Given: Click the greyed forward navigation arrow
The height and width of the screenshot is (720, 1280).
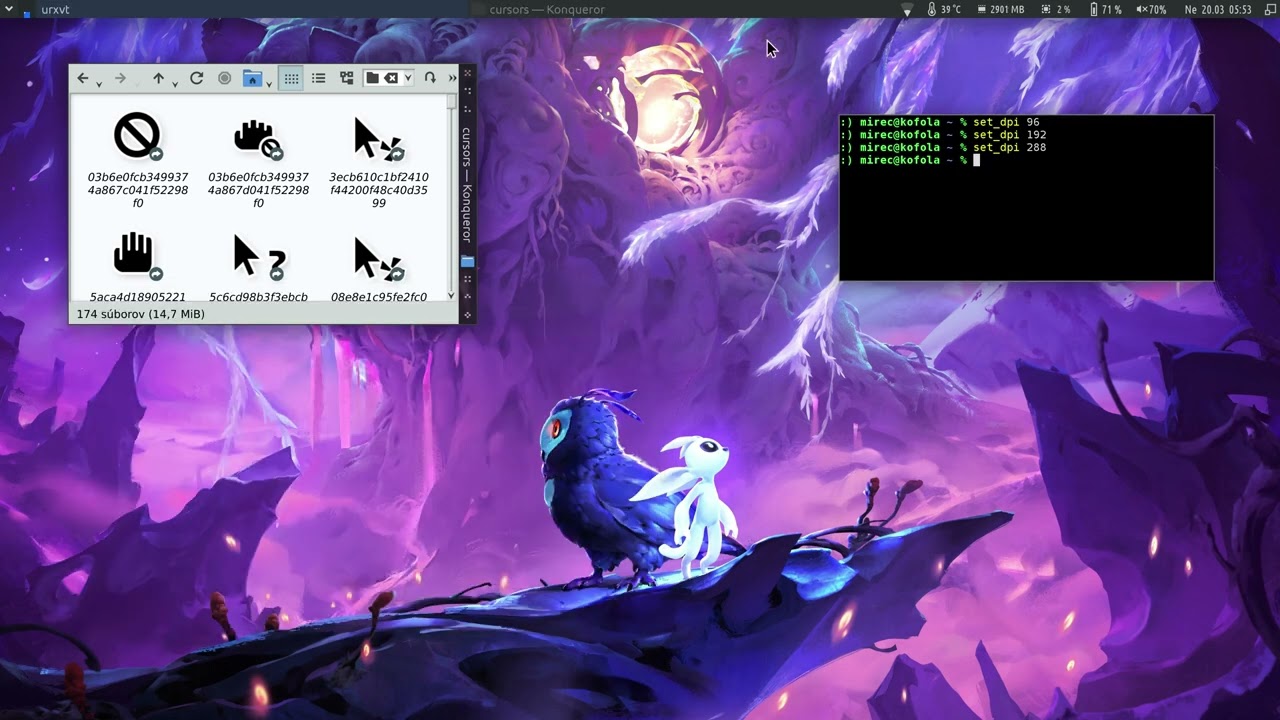Looking at the screenshot, I should click(120, 78).
